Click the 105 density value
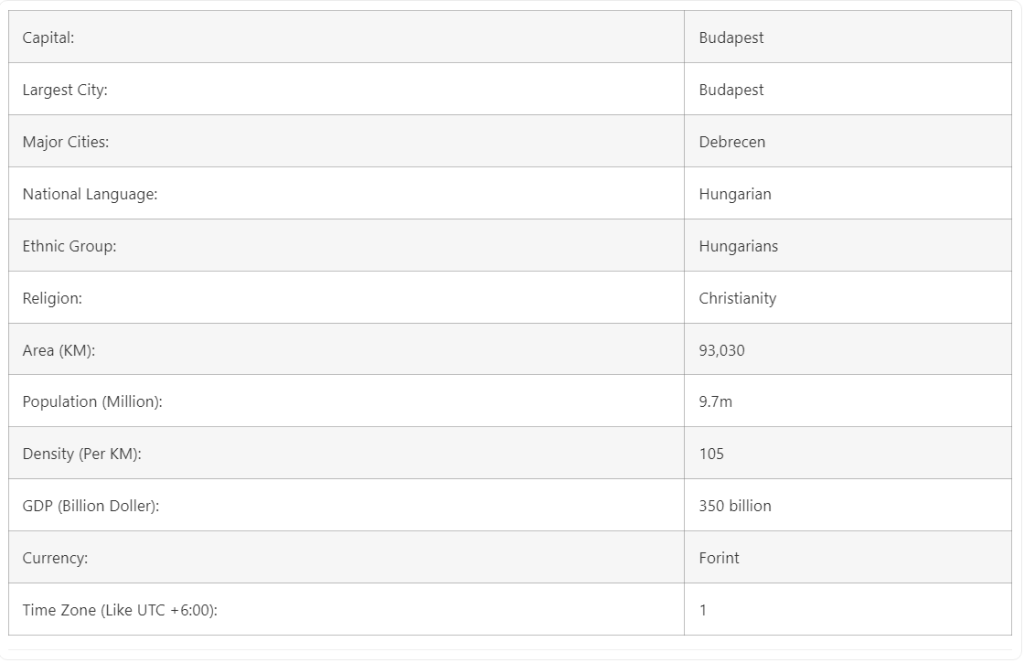Screen dimensions: 1024x663 pos(711,454)
